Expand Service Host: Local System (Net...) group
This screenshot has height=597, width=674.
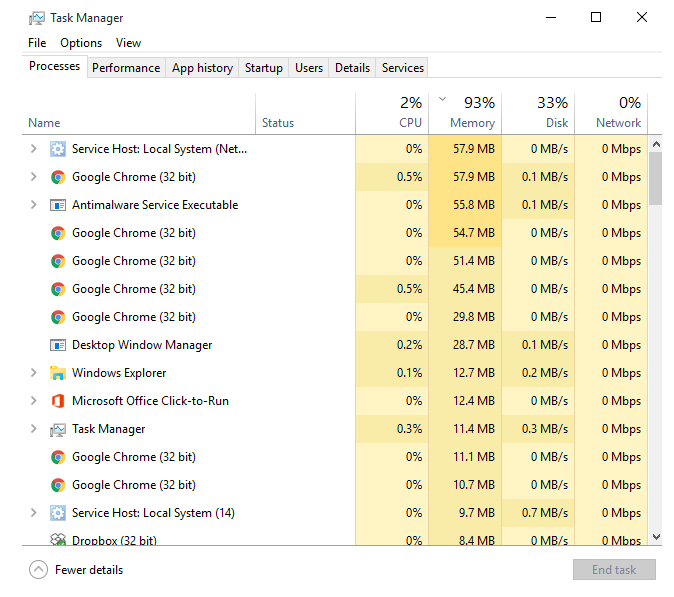coord(34,149)
